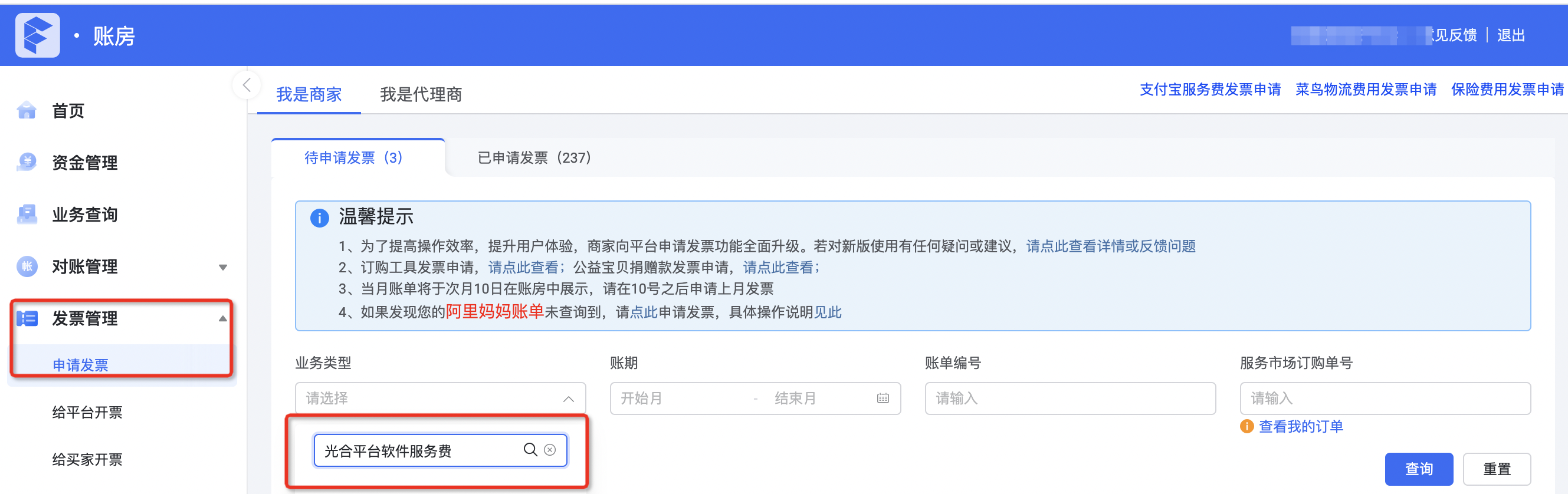Viewport: 1568px width, 494px height.
Task: Click the 温馨提示 heading text
Action: pyautogui.click(x=376, y=216)
